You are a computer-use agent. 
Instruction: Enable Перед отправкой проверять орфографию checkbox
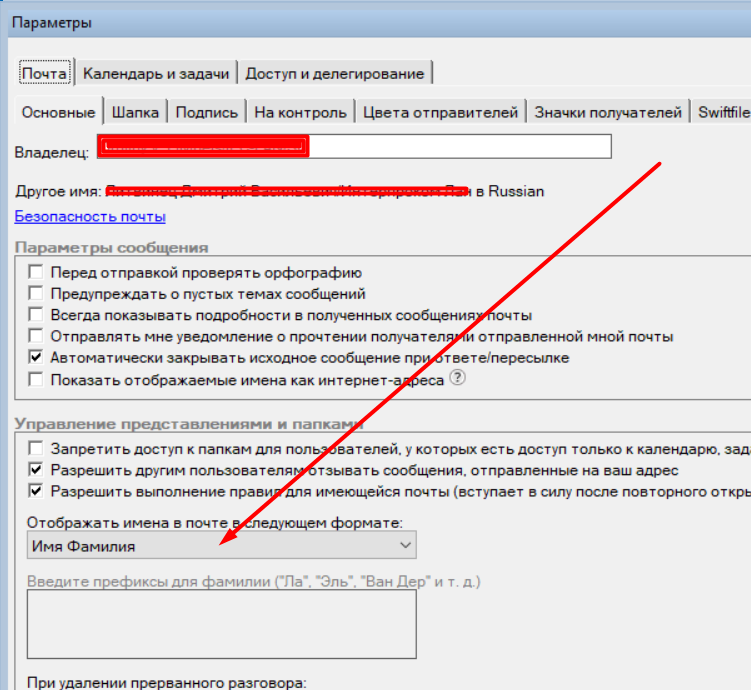coord(36,272)
